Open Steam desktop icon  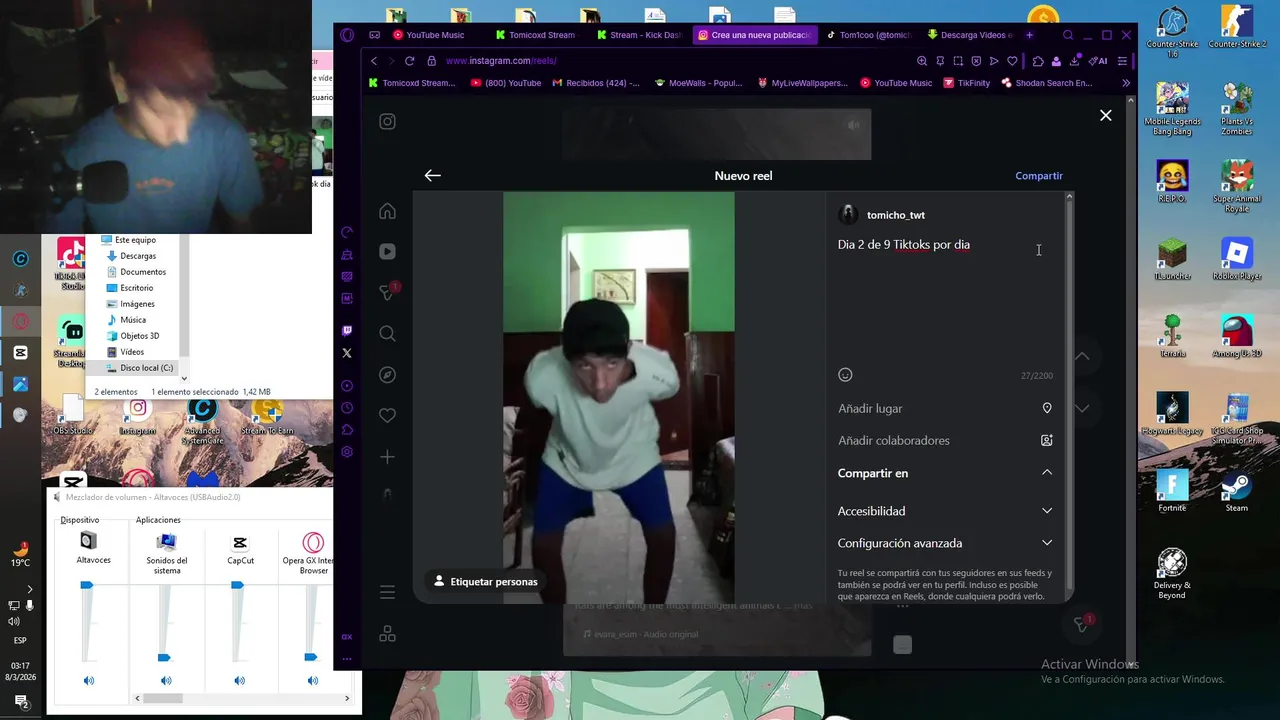pyautogui.click(x=1237, y=491)
